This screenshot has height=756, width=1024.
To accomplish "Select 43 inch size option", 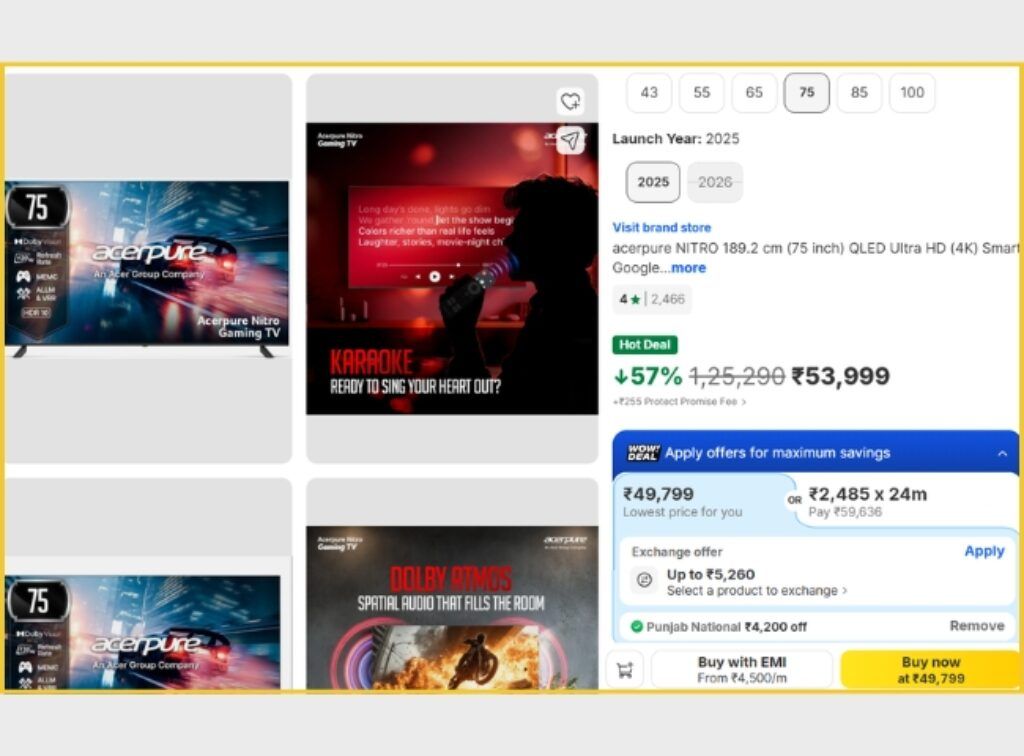I will tap(649, 93).
